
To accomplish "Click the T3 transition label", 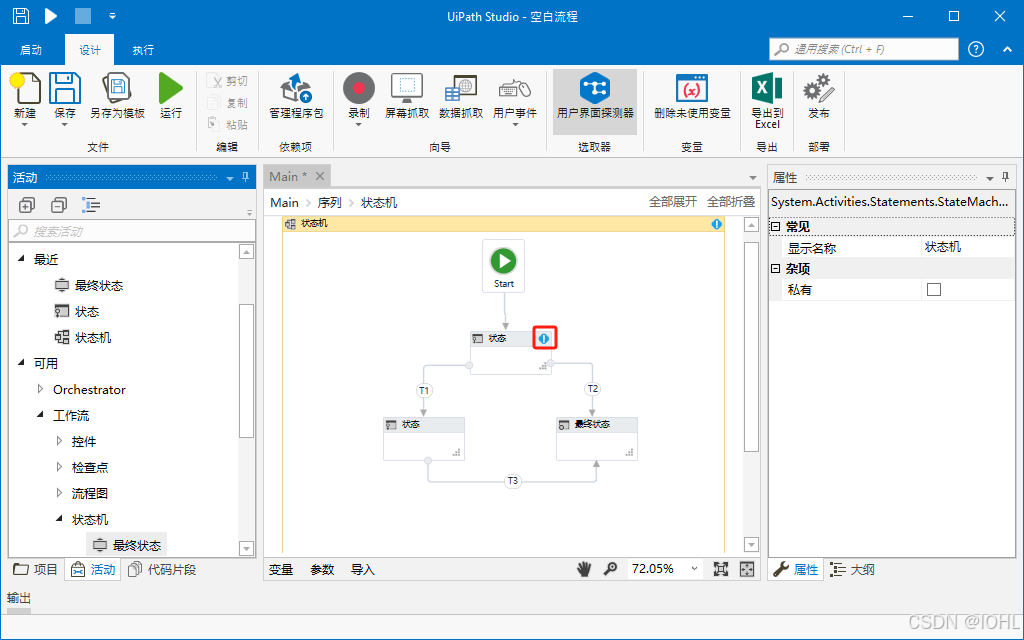I will click(513, 481).
